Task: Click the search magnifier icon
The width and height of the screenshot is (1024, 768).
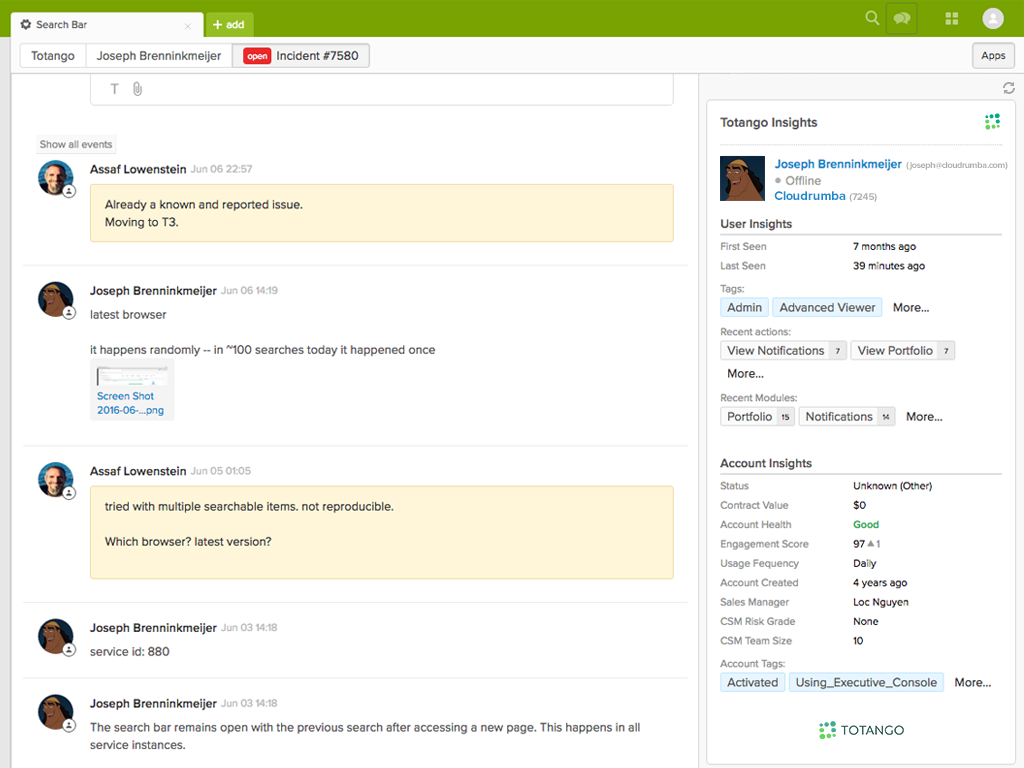Action: pos(872,18)
